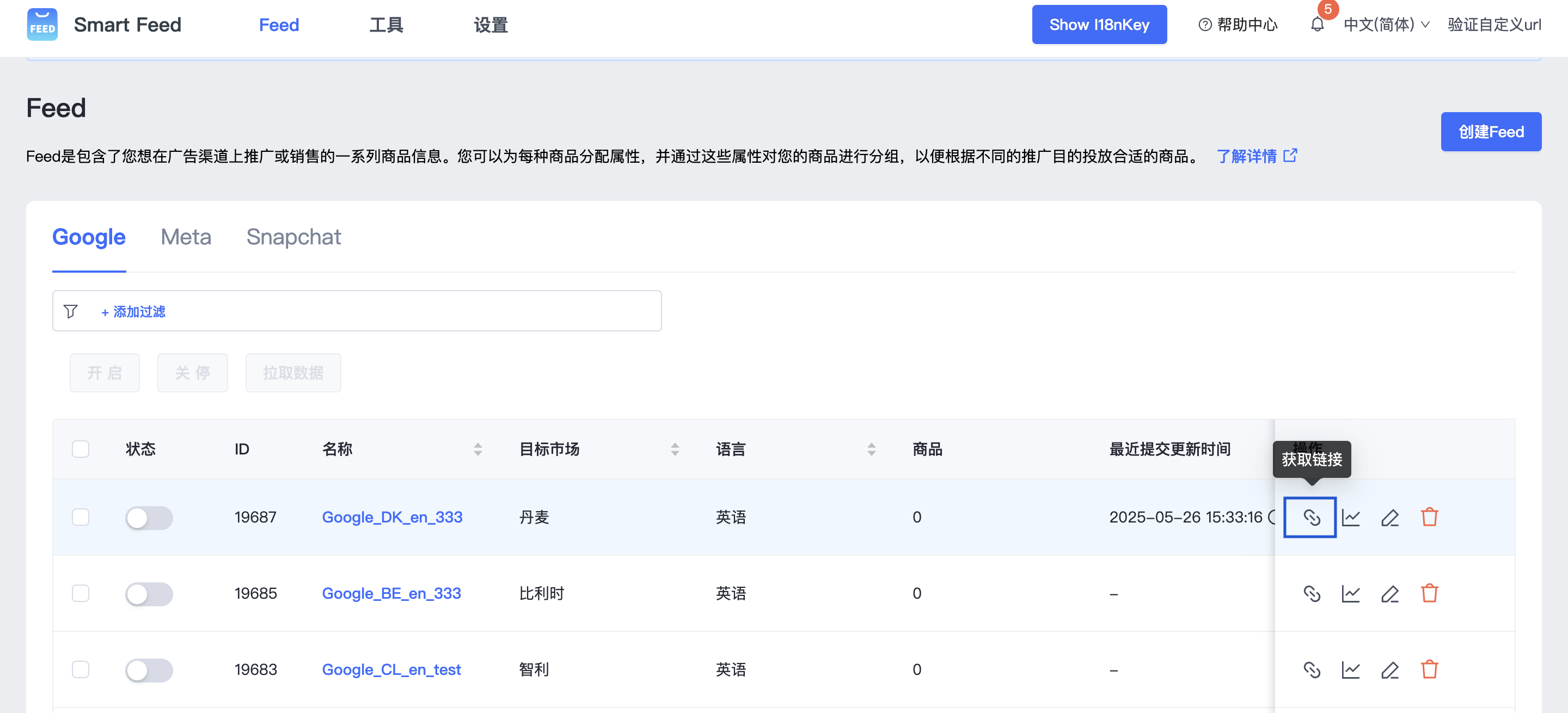
Task: Select all feeds with header checkbox
Action: point(81,449)
